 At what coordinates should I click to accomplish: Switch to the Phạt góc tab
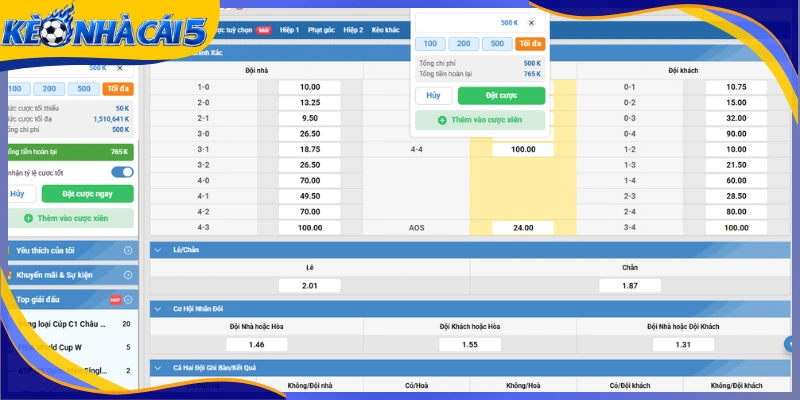point(321,30)
